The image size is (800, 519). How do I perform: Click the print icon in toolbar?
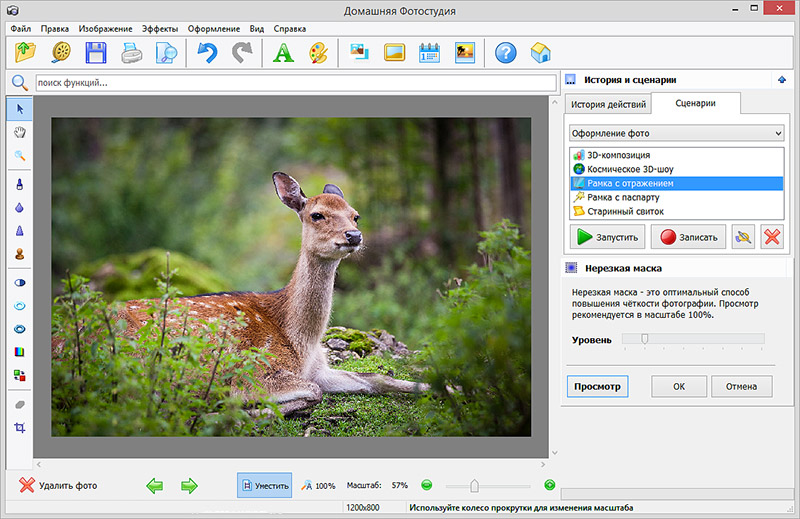(x=132, y=52)
